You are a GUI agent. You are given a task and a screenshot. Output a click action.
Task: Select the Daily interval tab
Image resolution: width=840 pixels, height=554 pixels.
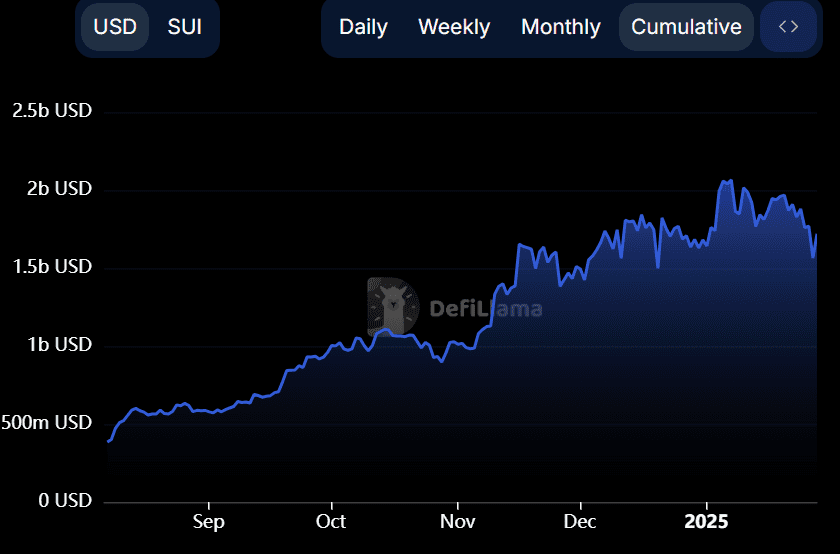click(x=363, y=27)
